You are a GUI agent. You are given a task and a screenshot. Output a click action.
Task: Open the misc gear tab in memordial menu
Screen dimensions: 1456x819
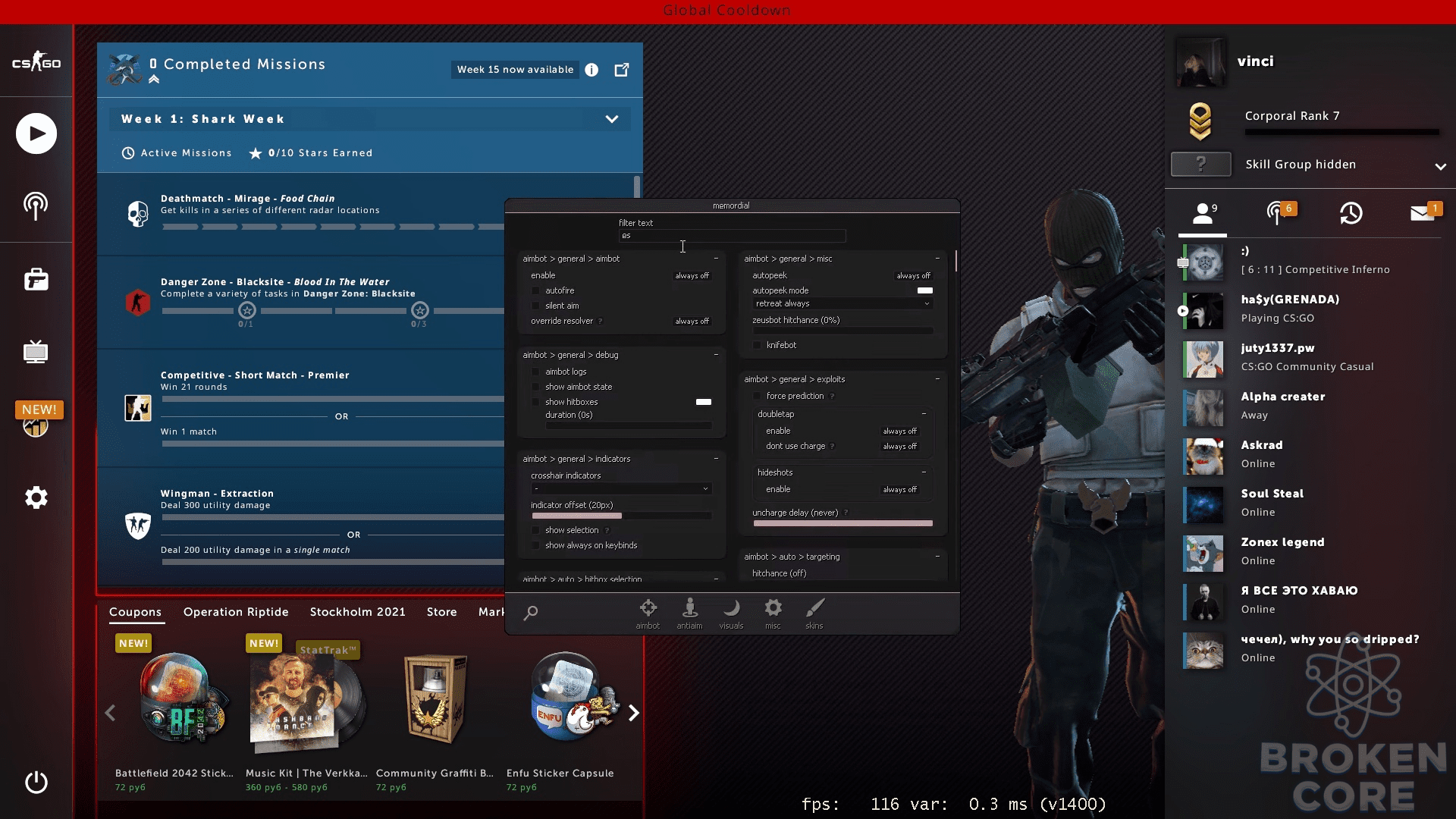(773, 613)
